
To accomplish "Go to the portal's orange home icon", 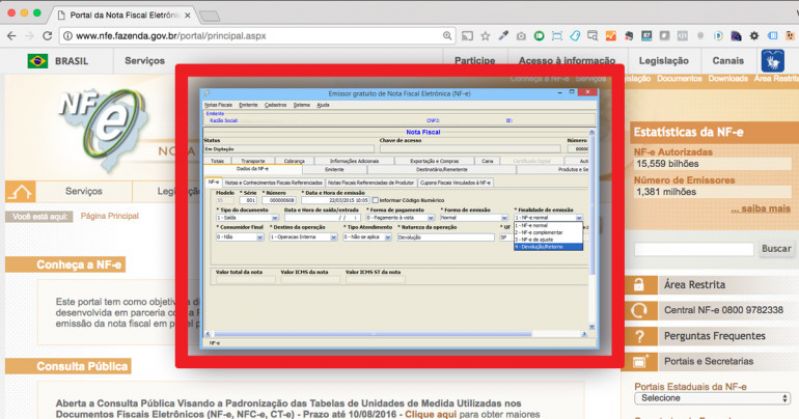I will coord(20,192).
